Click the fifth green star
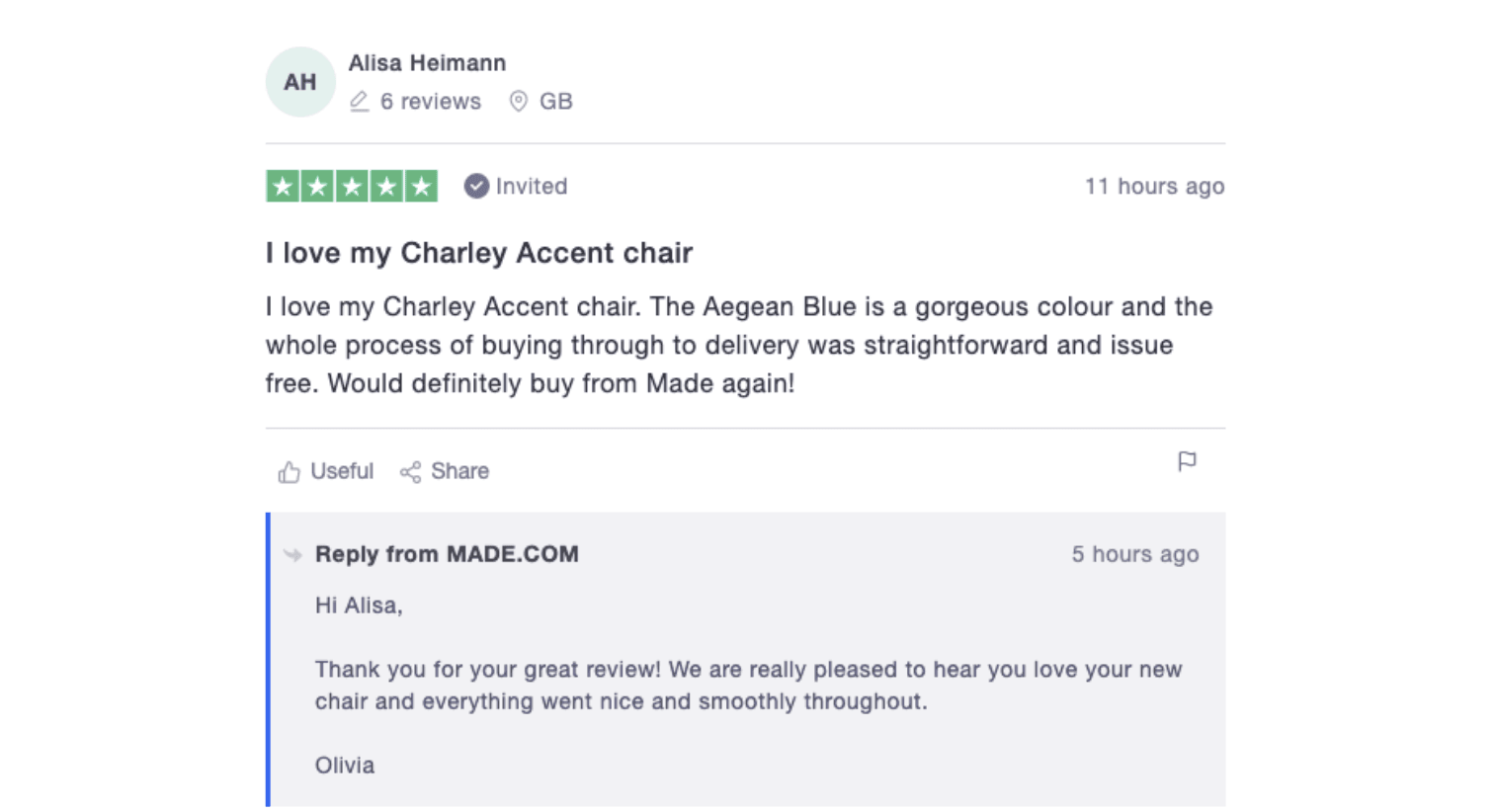This screenshot has width=1496, height=812. pyautogui.click(x=421, y=186)
